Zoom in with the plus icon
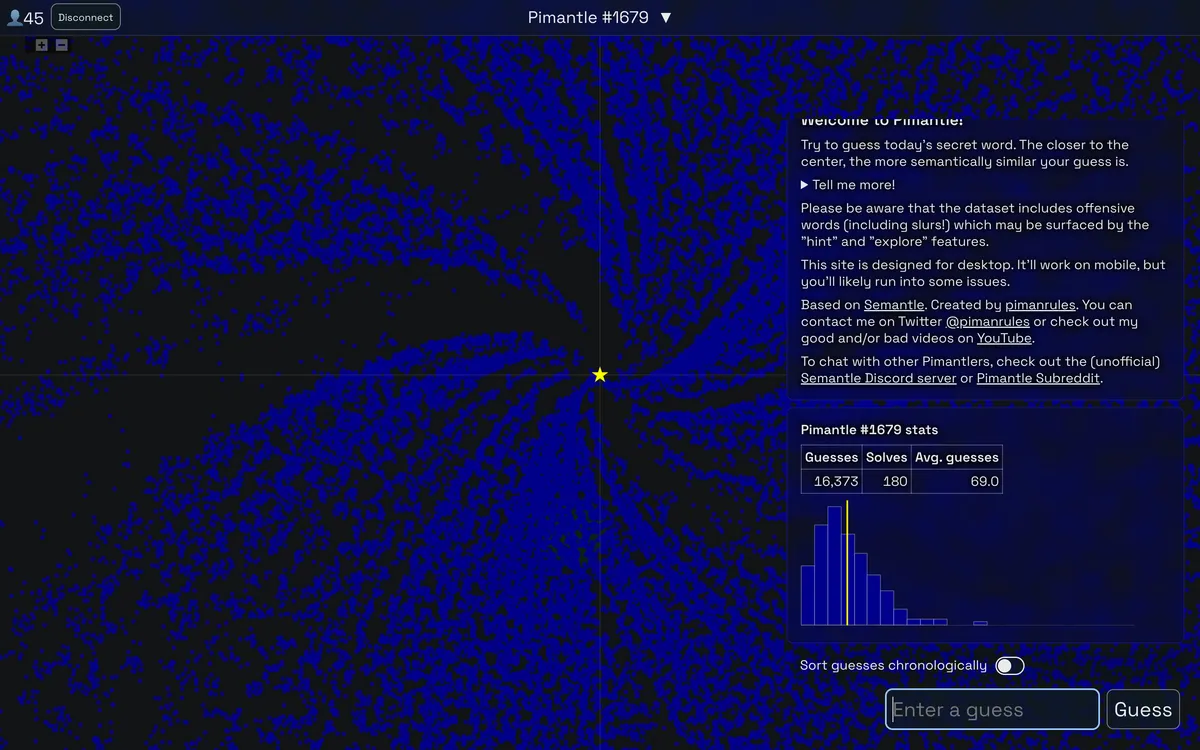 (x=41, y=45)
